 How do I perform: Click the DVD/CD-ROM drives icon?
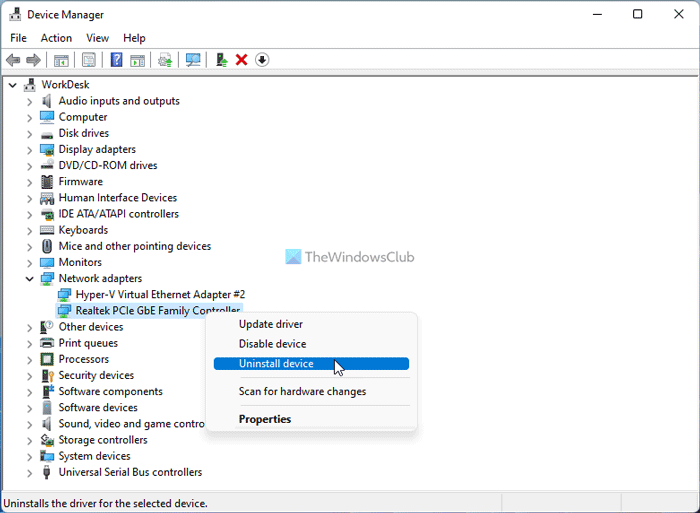point(47,166)
